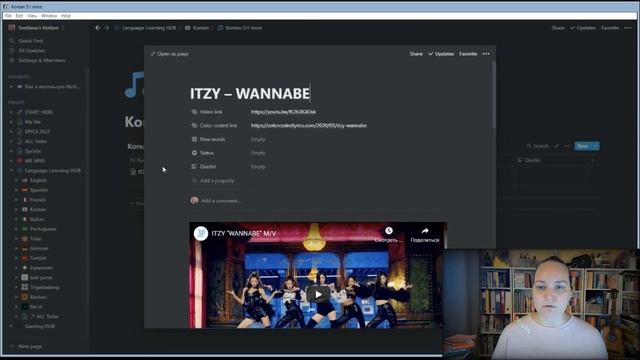This screenshot has width=640, height=360.
Task: Open the three-dots menu in the top bar
Action: pos(628,28)
